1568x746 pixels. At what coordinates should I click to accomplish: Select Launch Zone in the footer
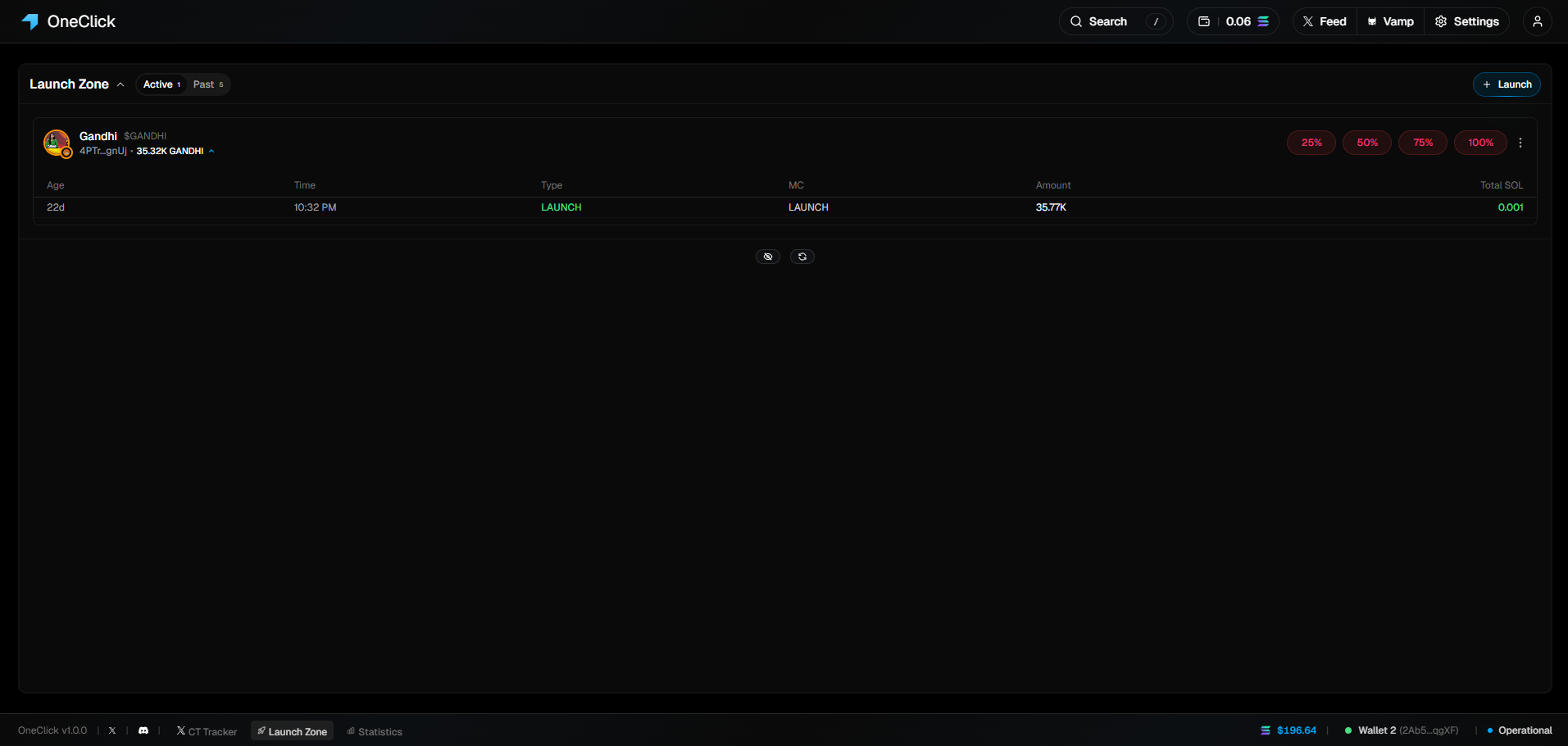pyautogui.click(x=292, y=731)
